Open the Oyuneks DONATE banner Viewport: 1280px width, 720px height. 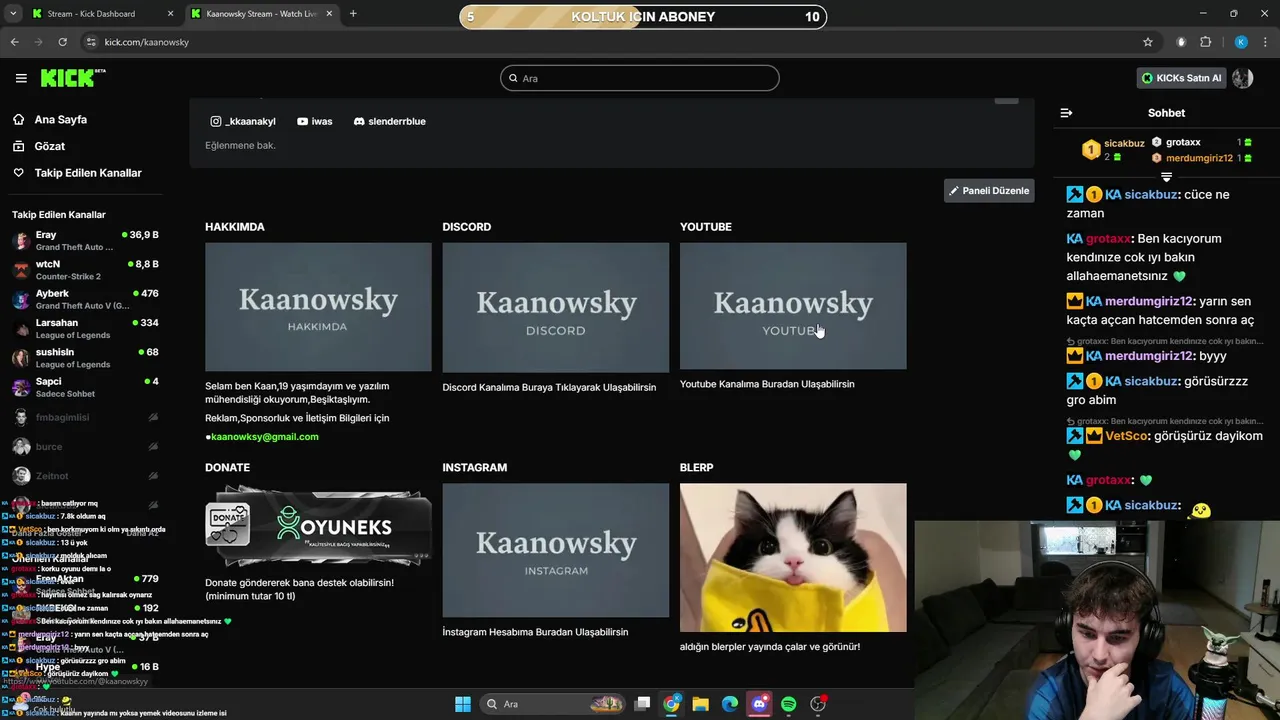pyautogui.click(x=318, y=526)
